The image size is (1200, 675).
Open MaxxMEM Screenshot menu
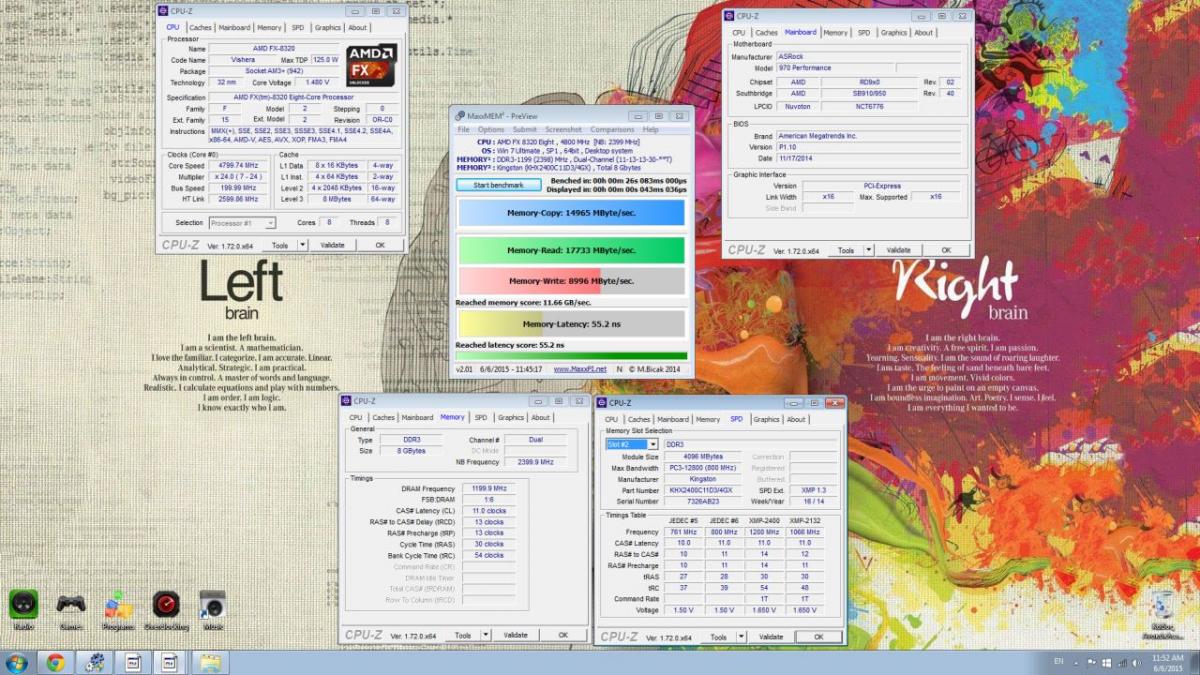point(564,130)
